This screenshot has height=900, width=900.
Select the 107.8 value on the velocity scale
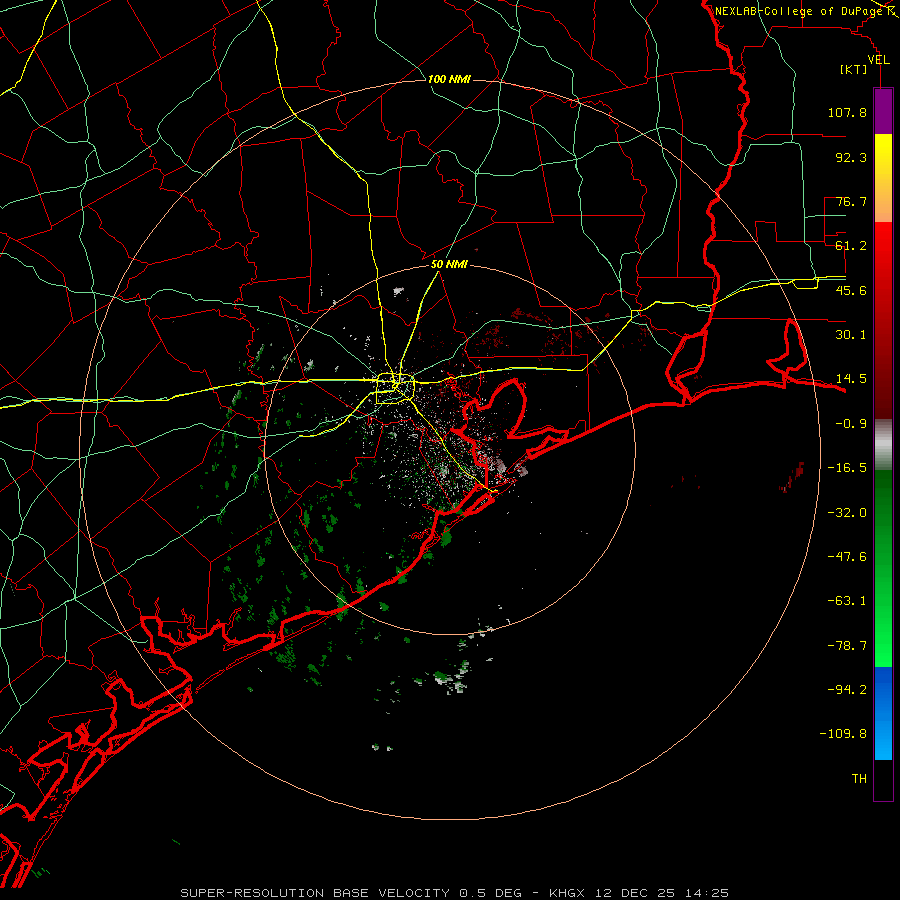(847, 112)
